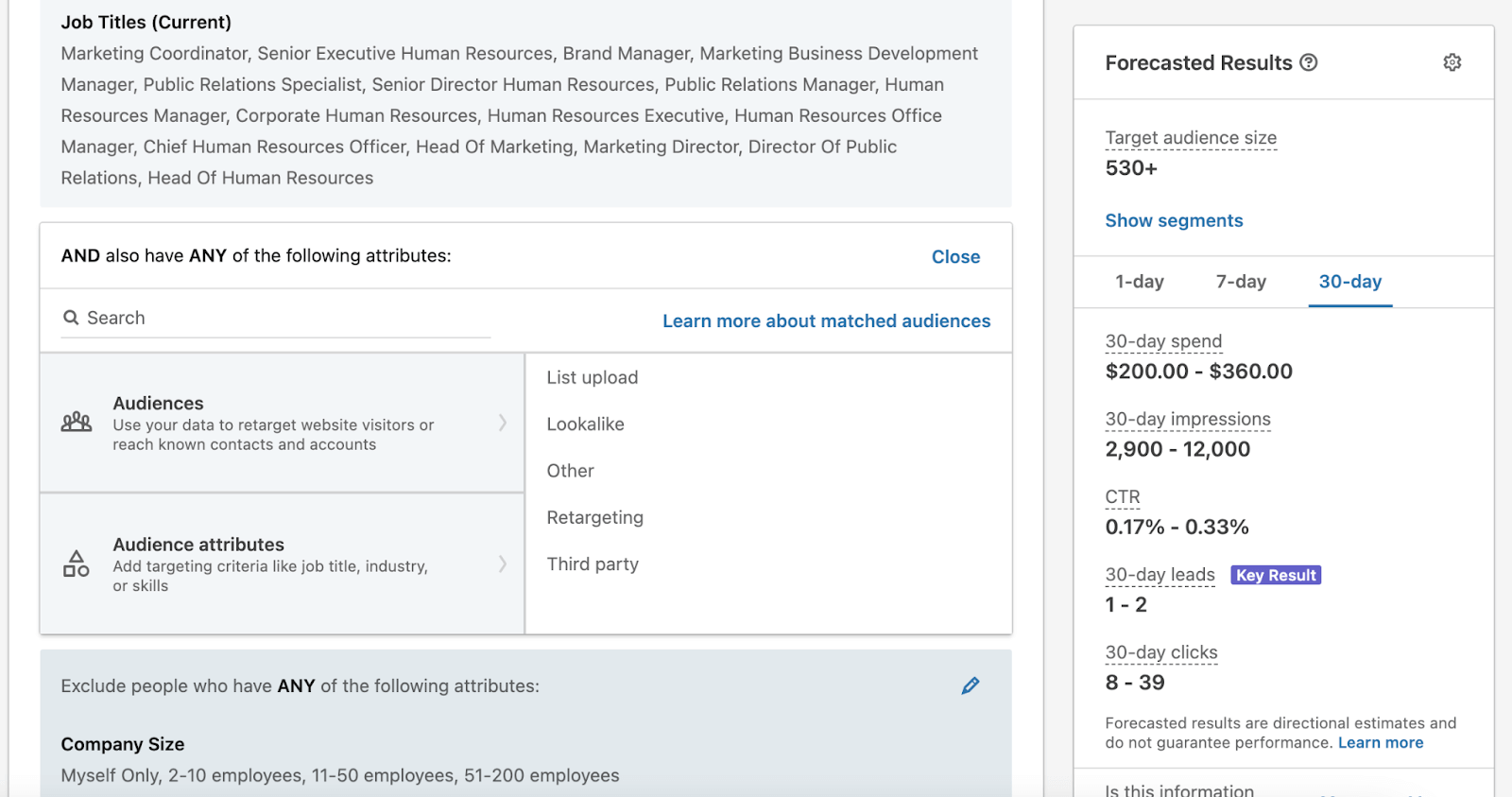Open the Audience attributes category row
Screen dimensions: 1512x797
point(282,563)
